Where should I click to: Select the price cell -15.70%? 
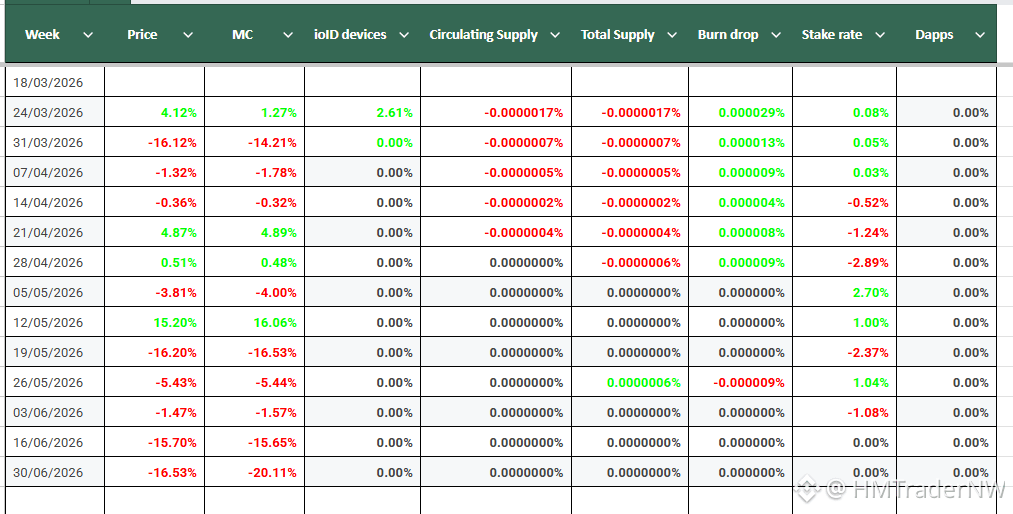coord(154,442)
